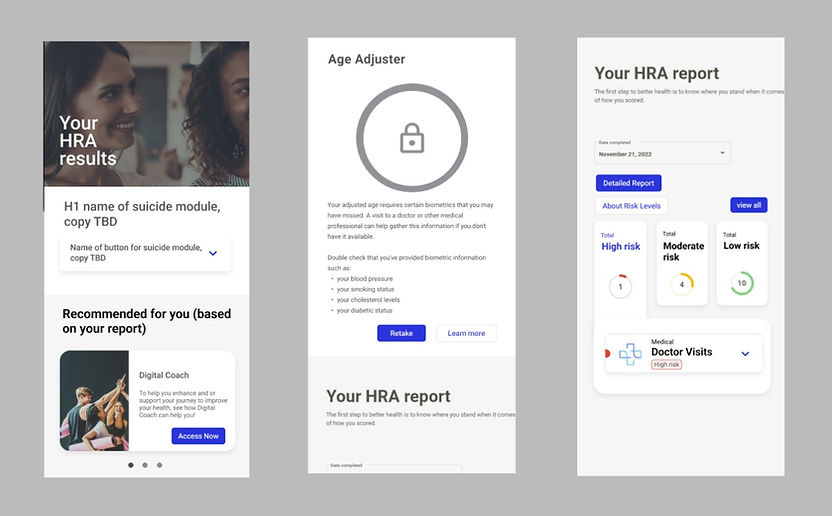Screen dimensions: 832x516
Task: Click Recommended for you heading
Action: [146, 321]
